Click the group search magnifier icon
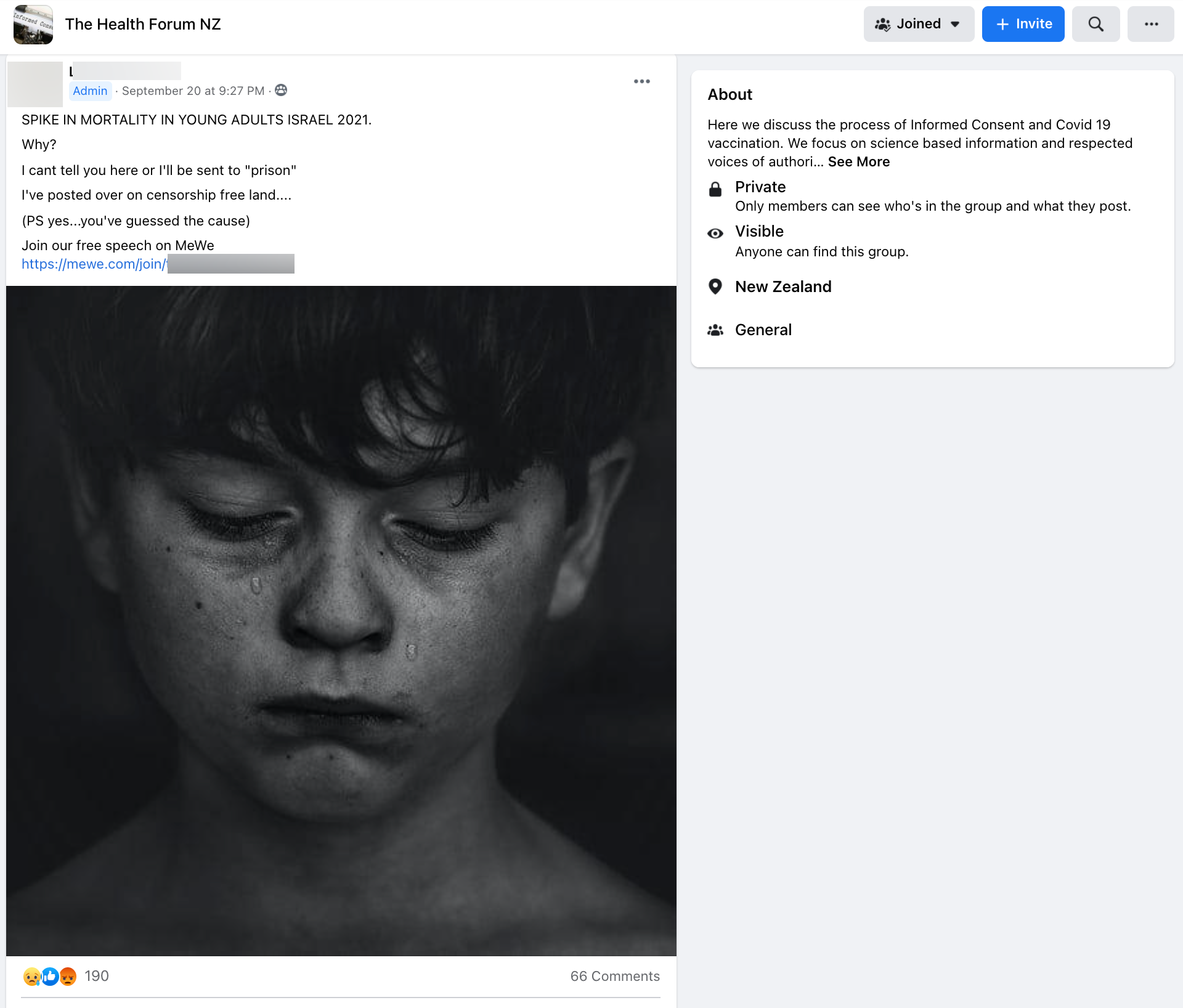The width and height of the screenshot is (1183, 1008). (x=1096, y=24)
